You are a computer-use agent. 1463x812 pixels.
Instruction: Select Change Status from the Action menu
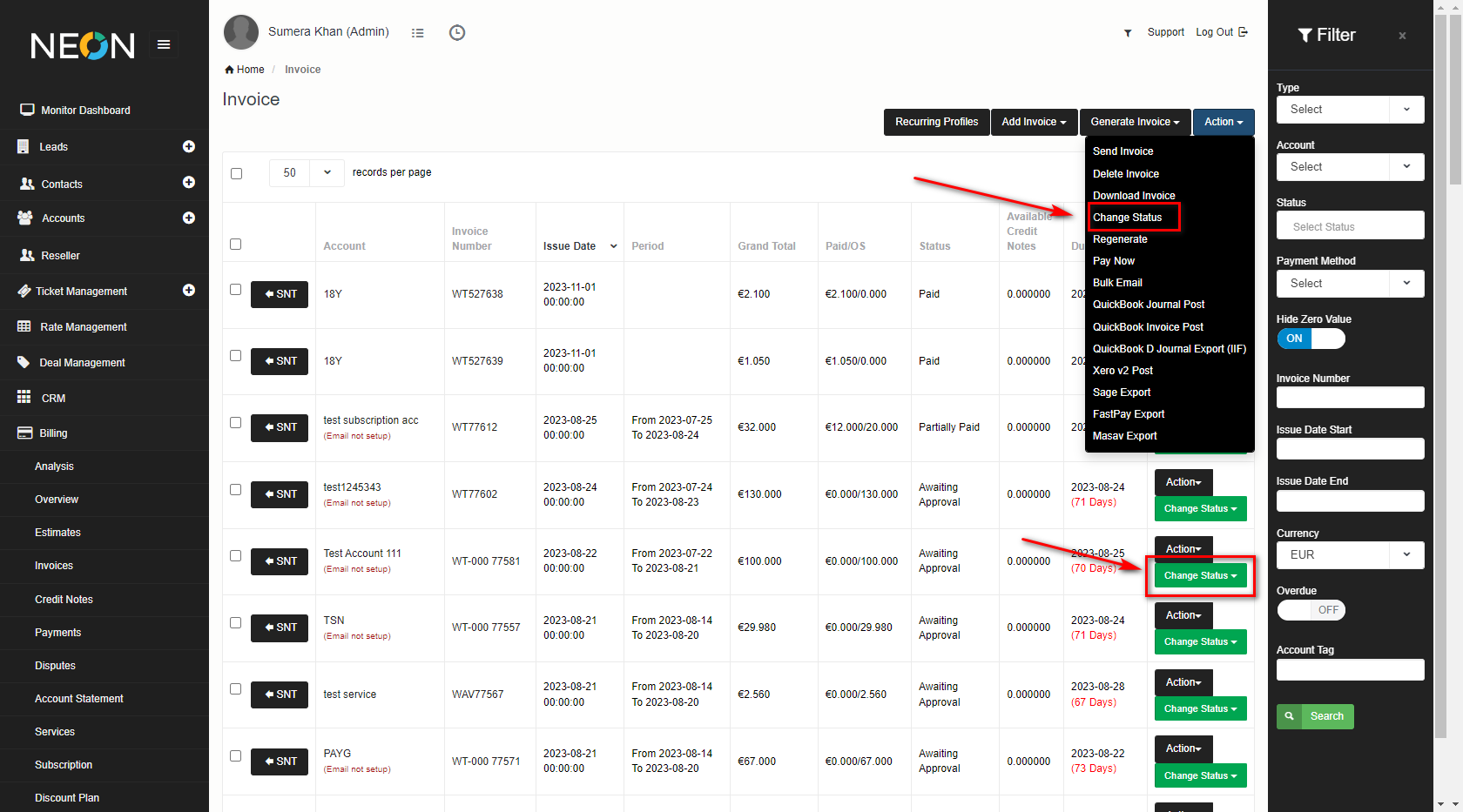tap(1128, 218)
